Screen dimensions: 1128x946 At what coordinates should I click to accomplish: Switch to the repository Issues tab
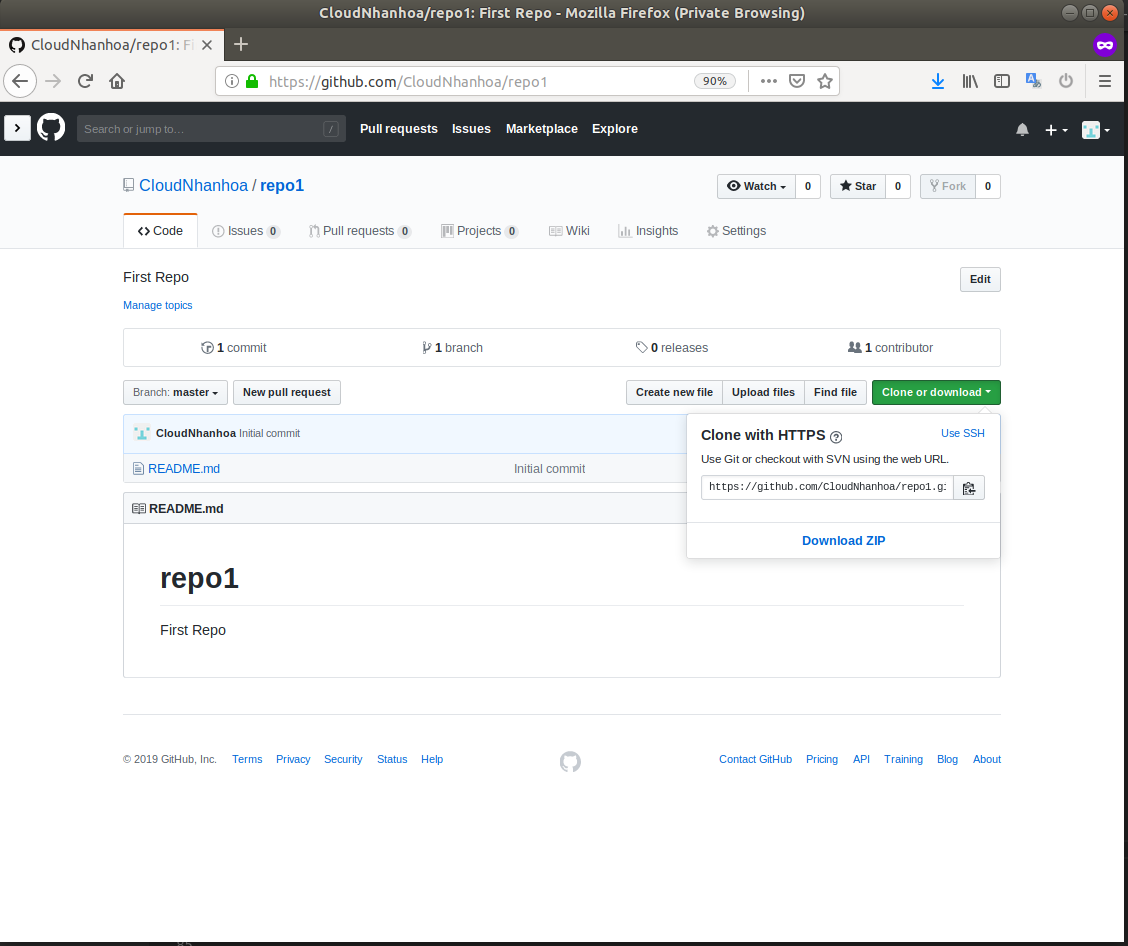(x=246, y=231)
